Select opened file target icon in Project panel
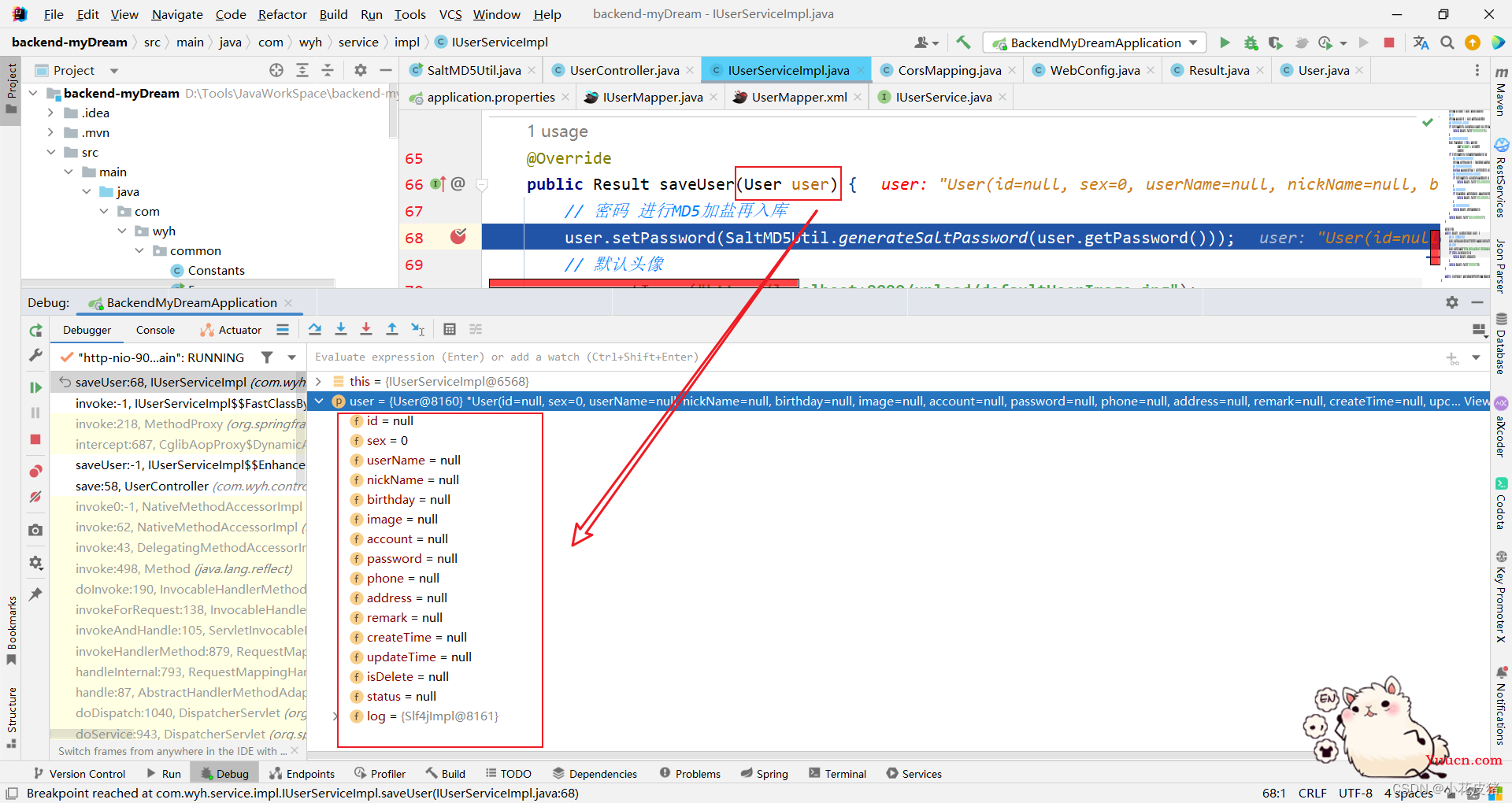The image size is (1512, 803). [276, 70]
